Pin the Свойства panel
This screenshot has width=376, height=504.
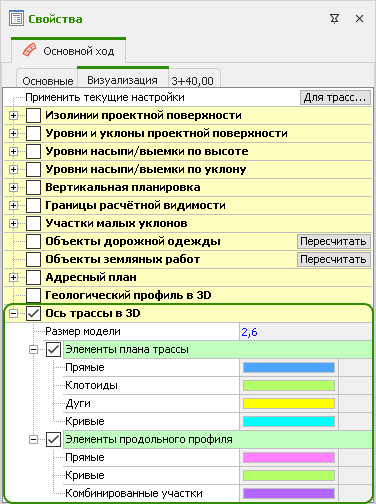coord(334,19)
